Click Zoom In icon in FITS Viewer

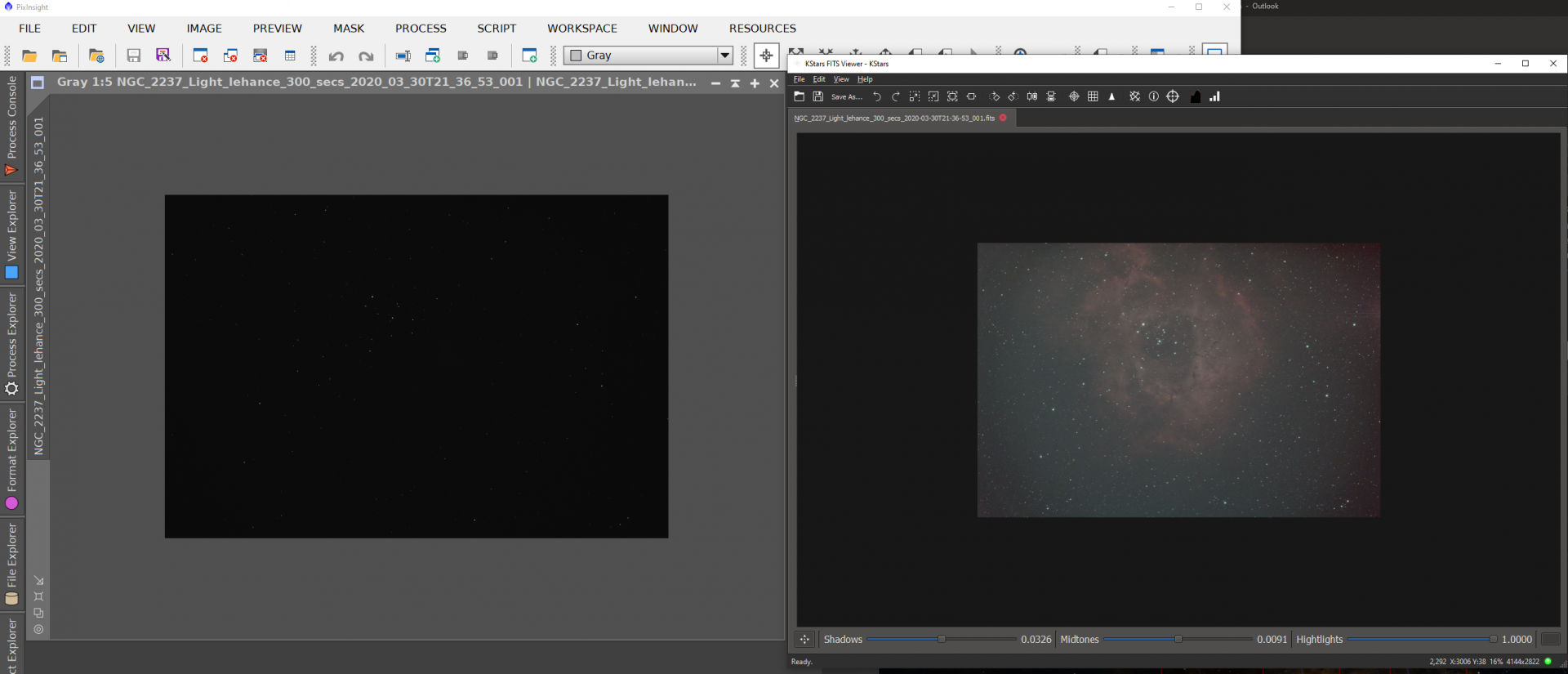(x=915, y=96)
